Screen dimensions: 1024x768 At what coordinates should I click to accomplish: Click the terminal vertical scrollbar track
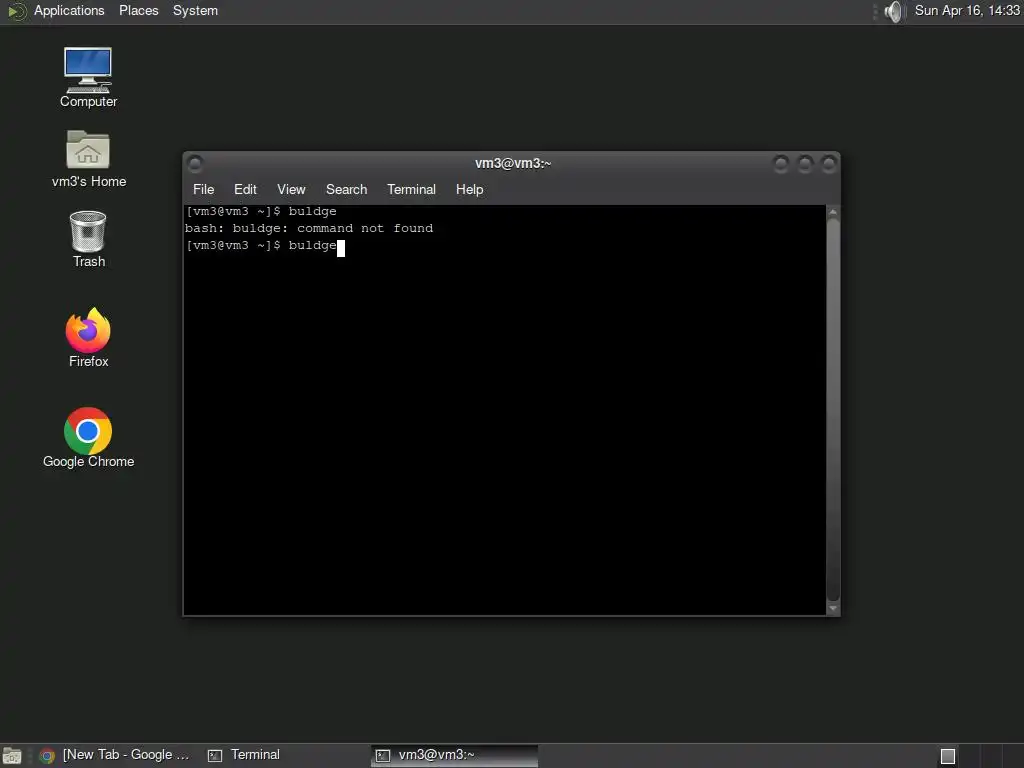point(833,410)
